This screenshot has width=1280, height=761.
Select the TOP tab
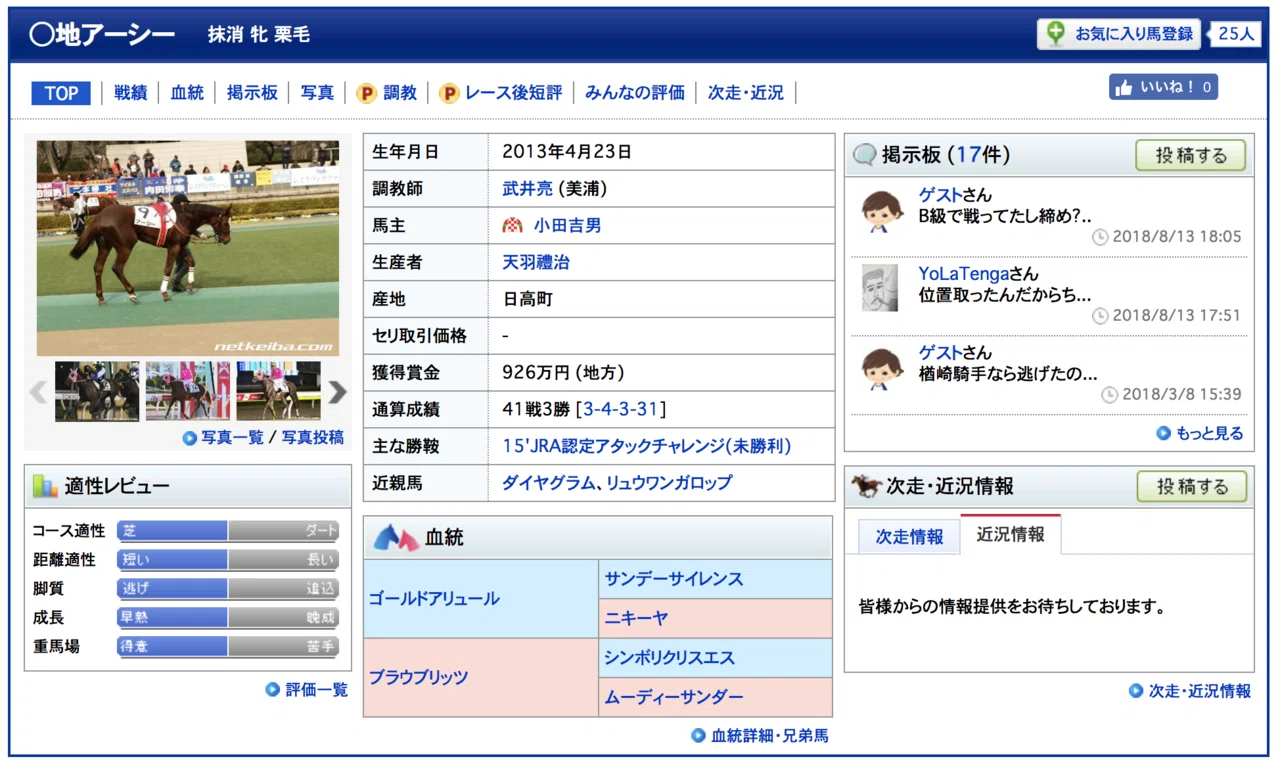(61, 93)
